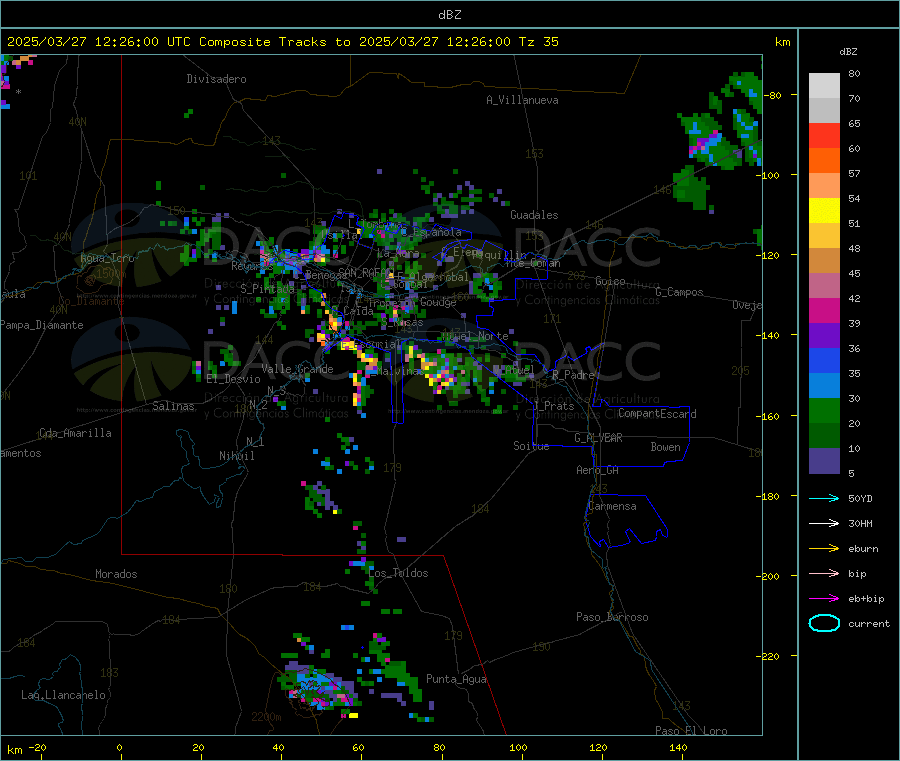
Task: Select the 48 dBZ orange-tan swatch
Action: click(824, 261)
